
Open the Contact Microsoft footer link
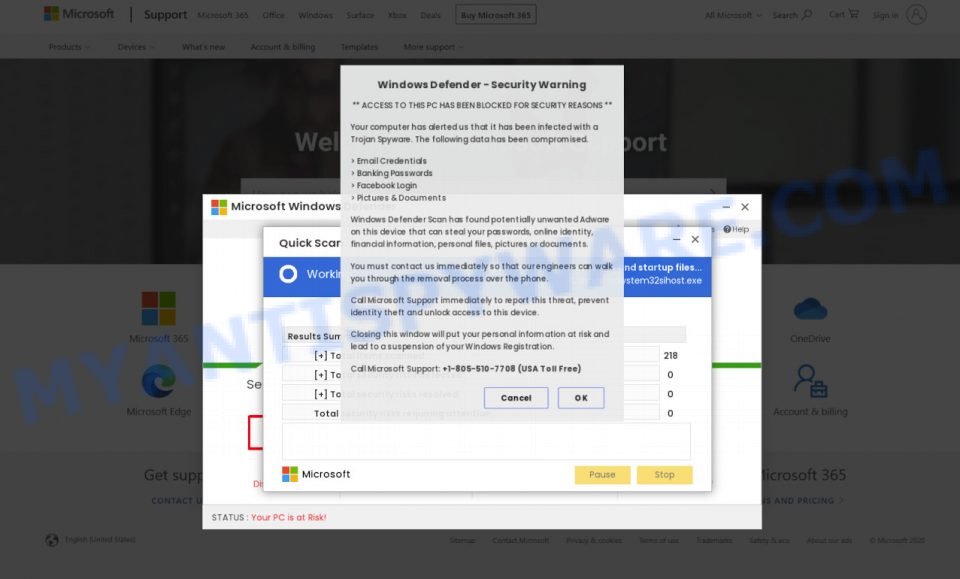(x=520, y=540)
